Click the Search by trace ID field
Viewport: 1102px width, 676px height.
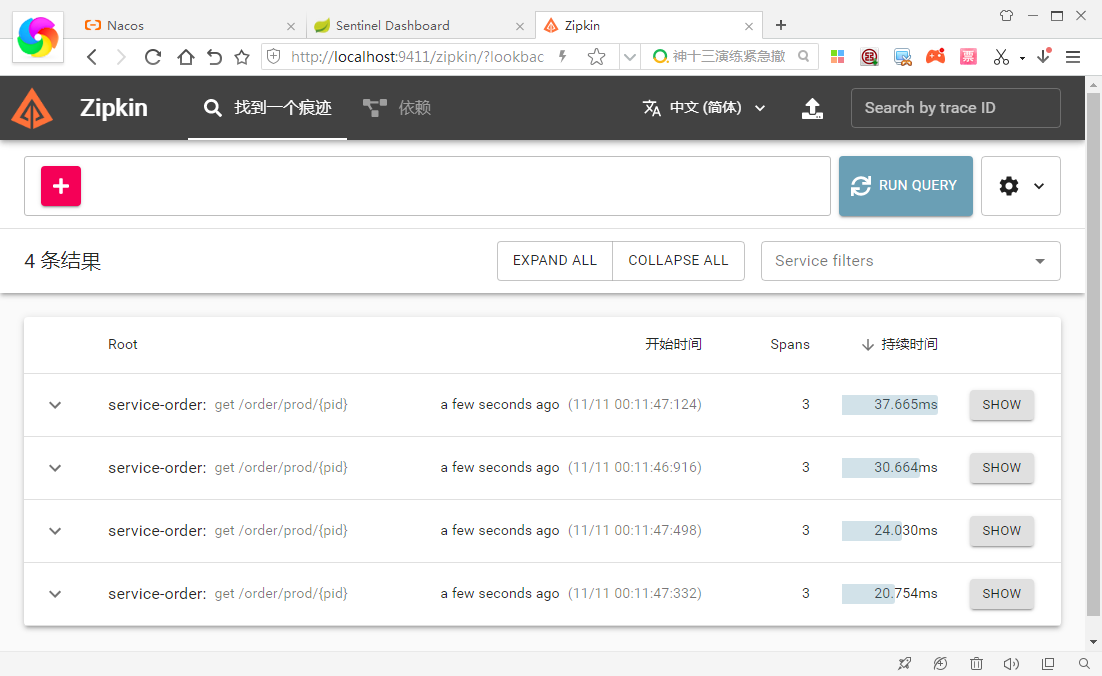[954, 108]
